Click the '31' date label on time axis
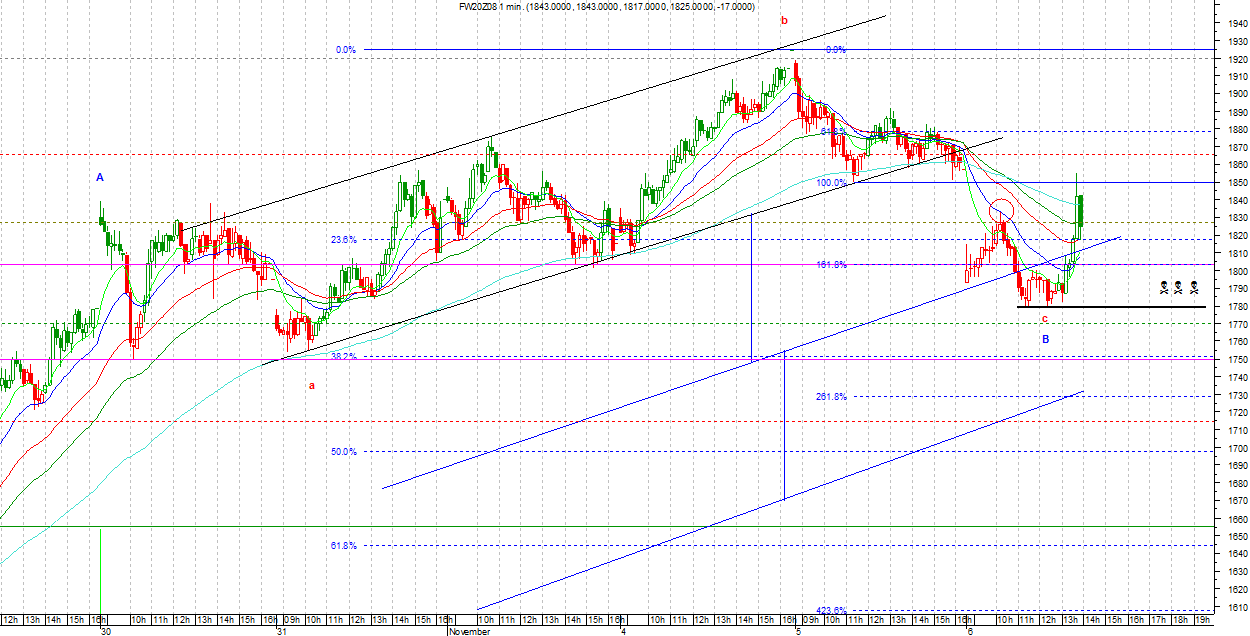This screenshot has height=636, width=1250. click(284, 631)
